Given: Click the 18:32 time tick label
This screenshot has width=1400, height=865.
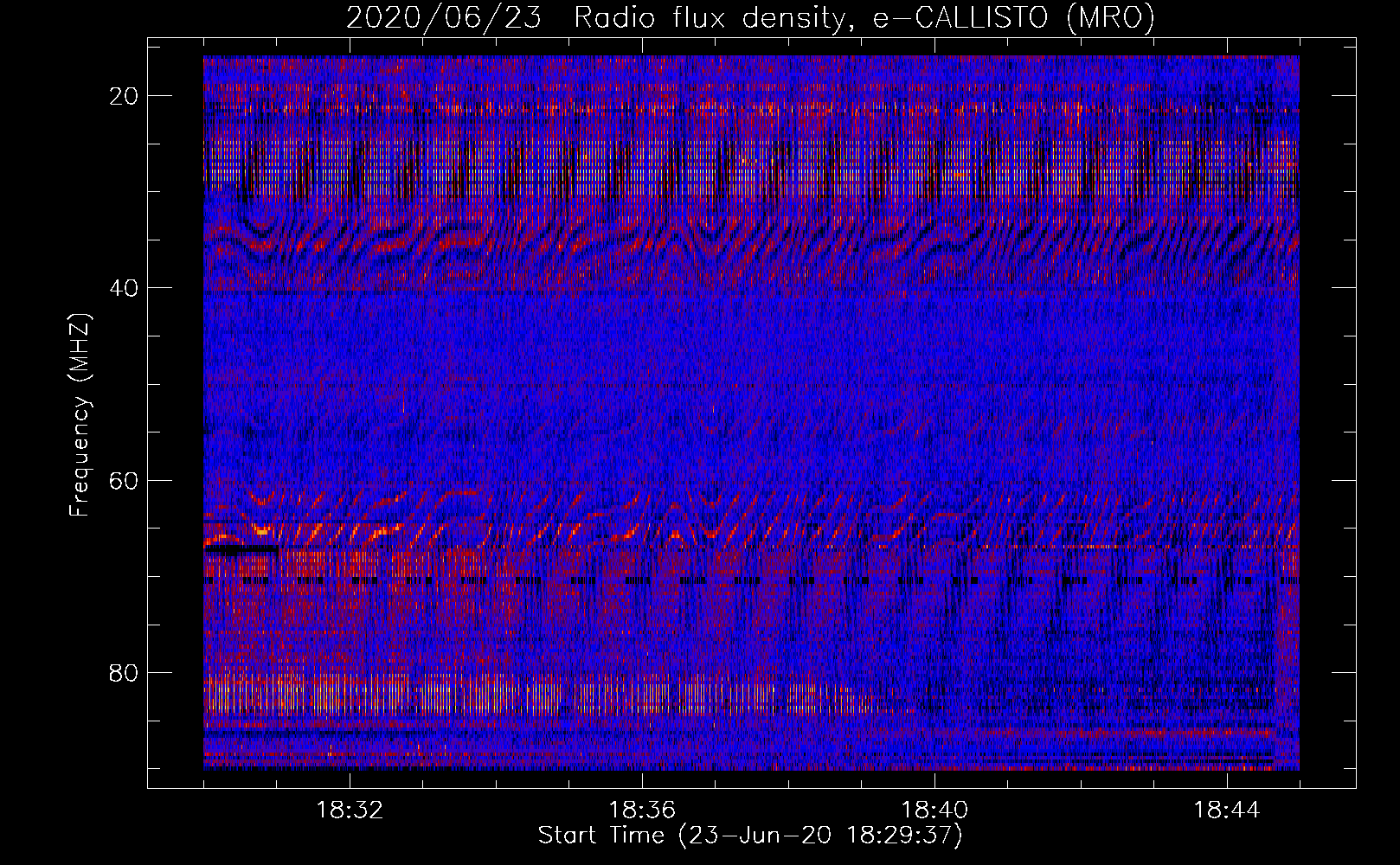Looking at the screenshot, I should 350,811.
